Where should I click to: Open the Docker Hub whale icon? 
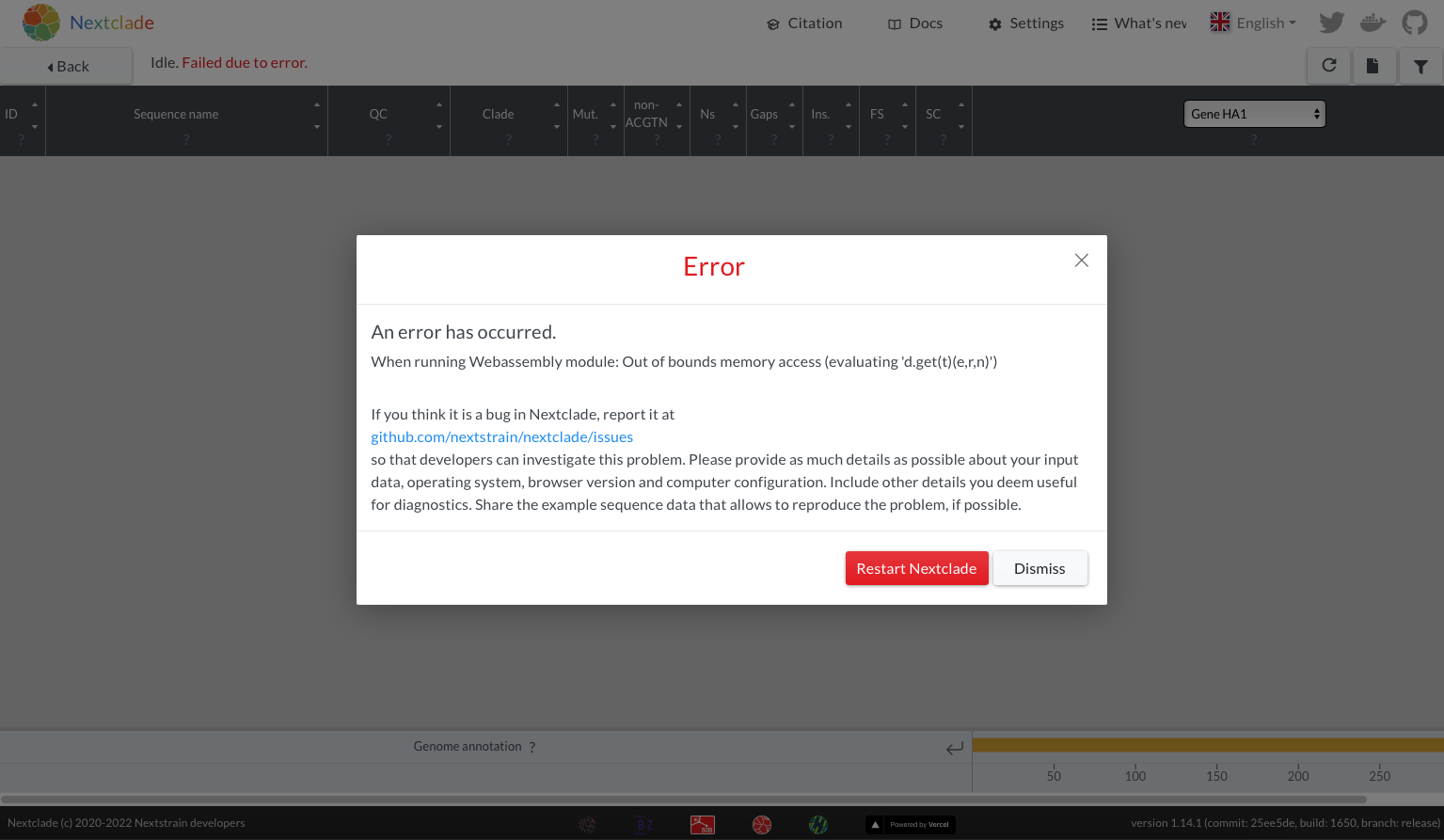1373,22
